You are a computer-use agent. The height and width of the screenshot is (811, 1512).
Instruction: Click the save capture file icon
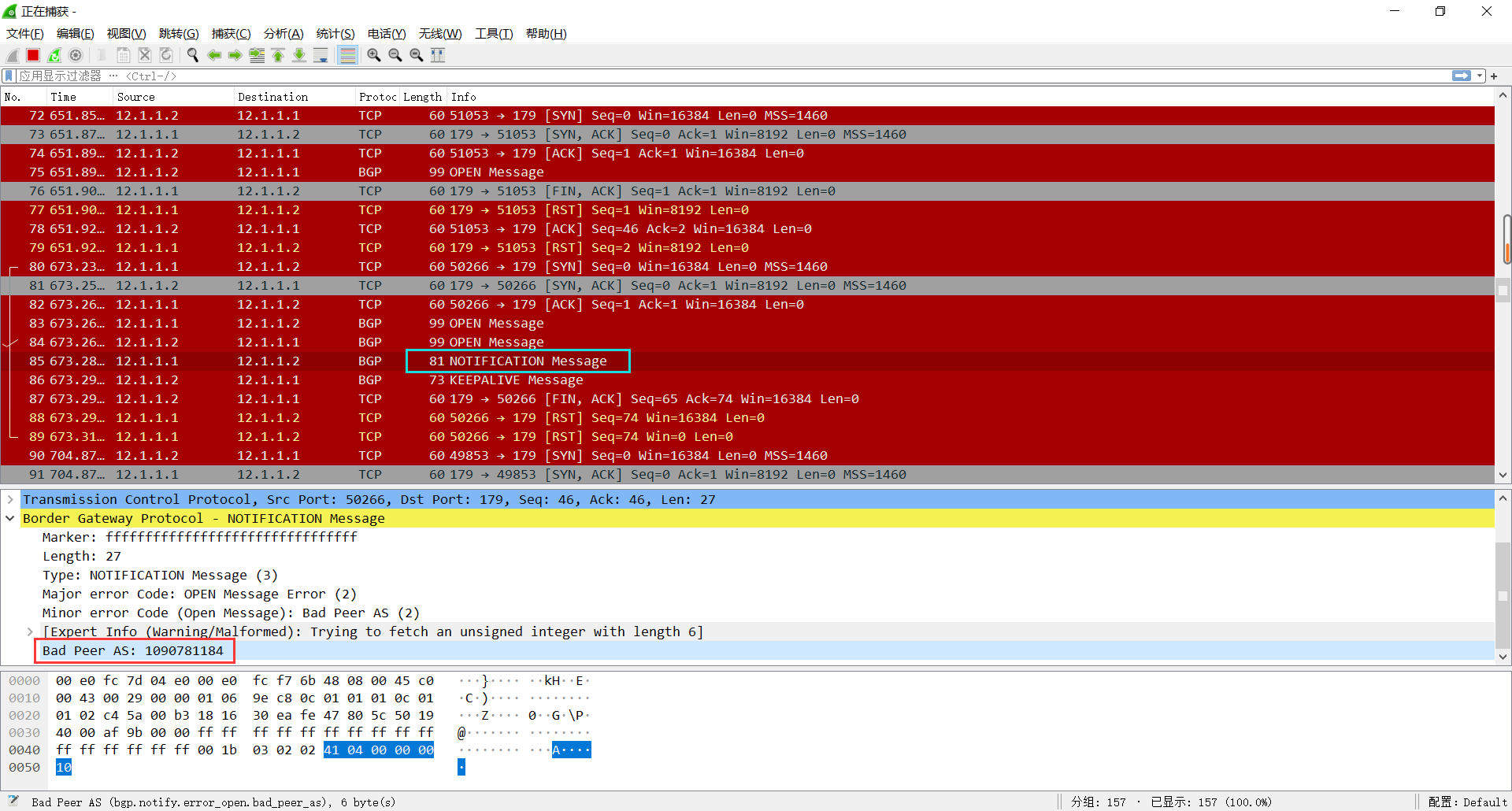[124, 55]
